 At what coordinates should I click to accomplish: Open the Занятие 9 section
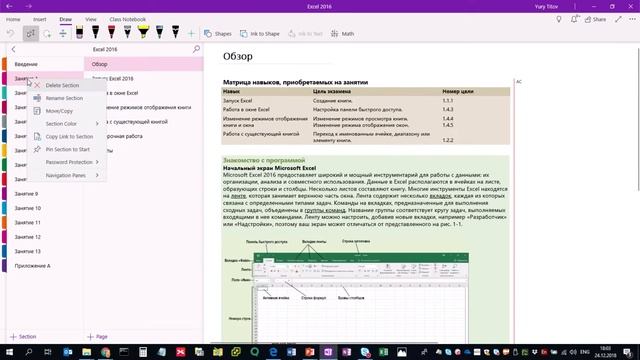[x=45, y=194]
